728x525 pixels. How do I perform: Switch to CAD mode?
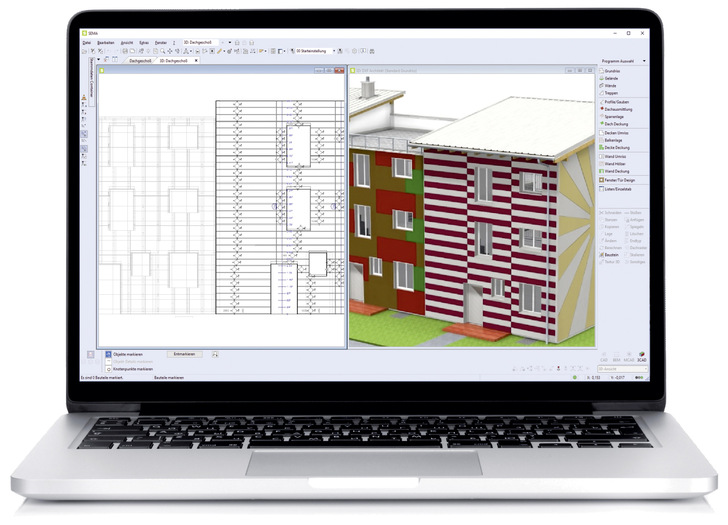(x=604, y=356)
